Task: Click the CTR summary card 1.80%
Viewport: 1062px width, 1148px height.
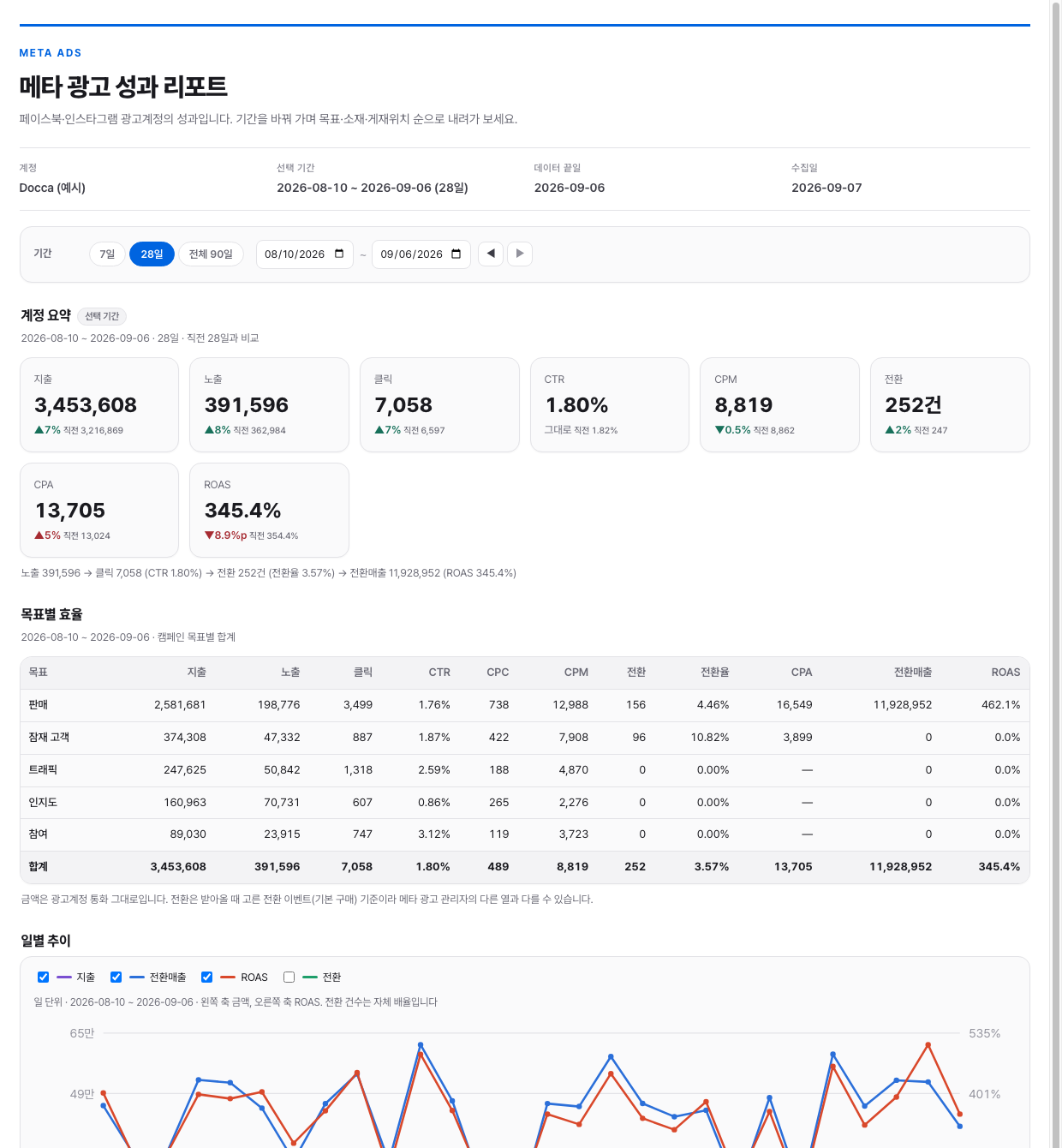Action: 610,404
